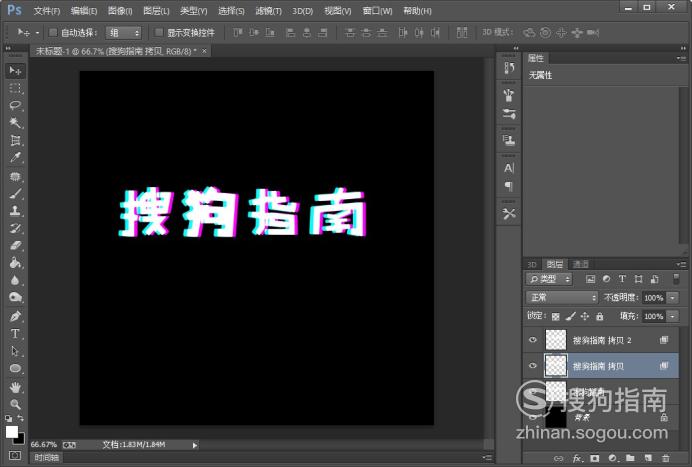Enable the 自动选择 checkbox
This screenshot has height=467, width=692.
[x=53, y=32]
